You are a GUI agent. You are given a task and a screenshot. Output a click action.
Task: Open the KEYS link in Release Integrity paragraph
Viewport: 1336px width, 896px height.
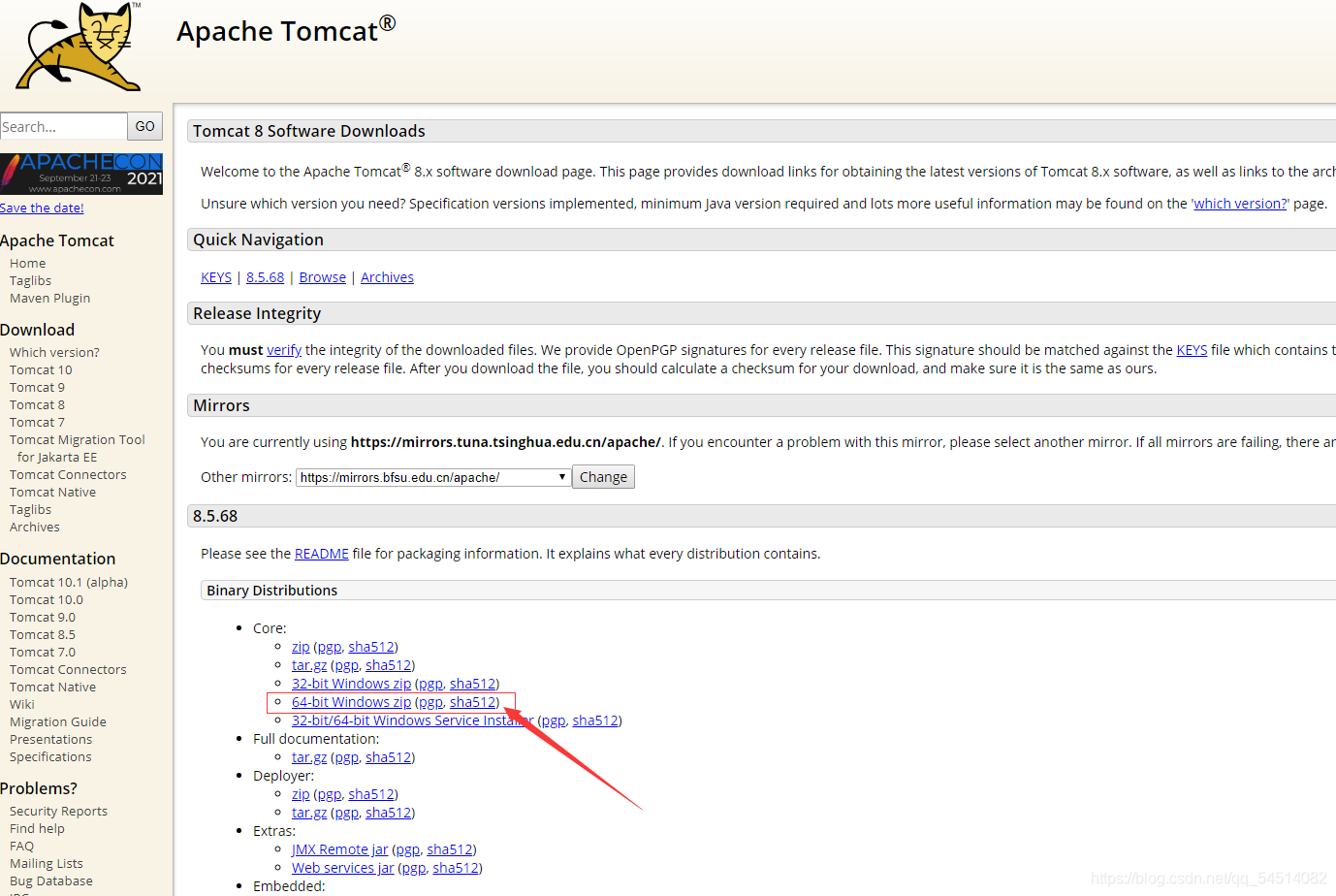pos(1192,350)
